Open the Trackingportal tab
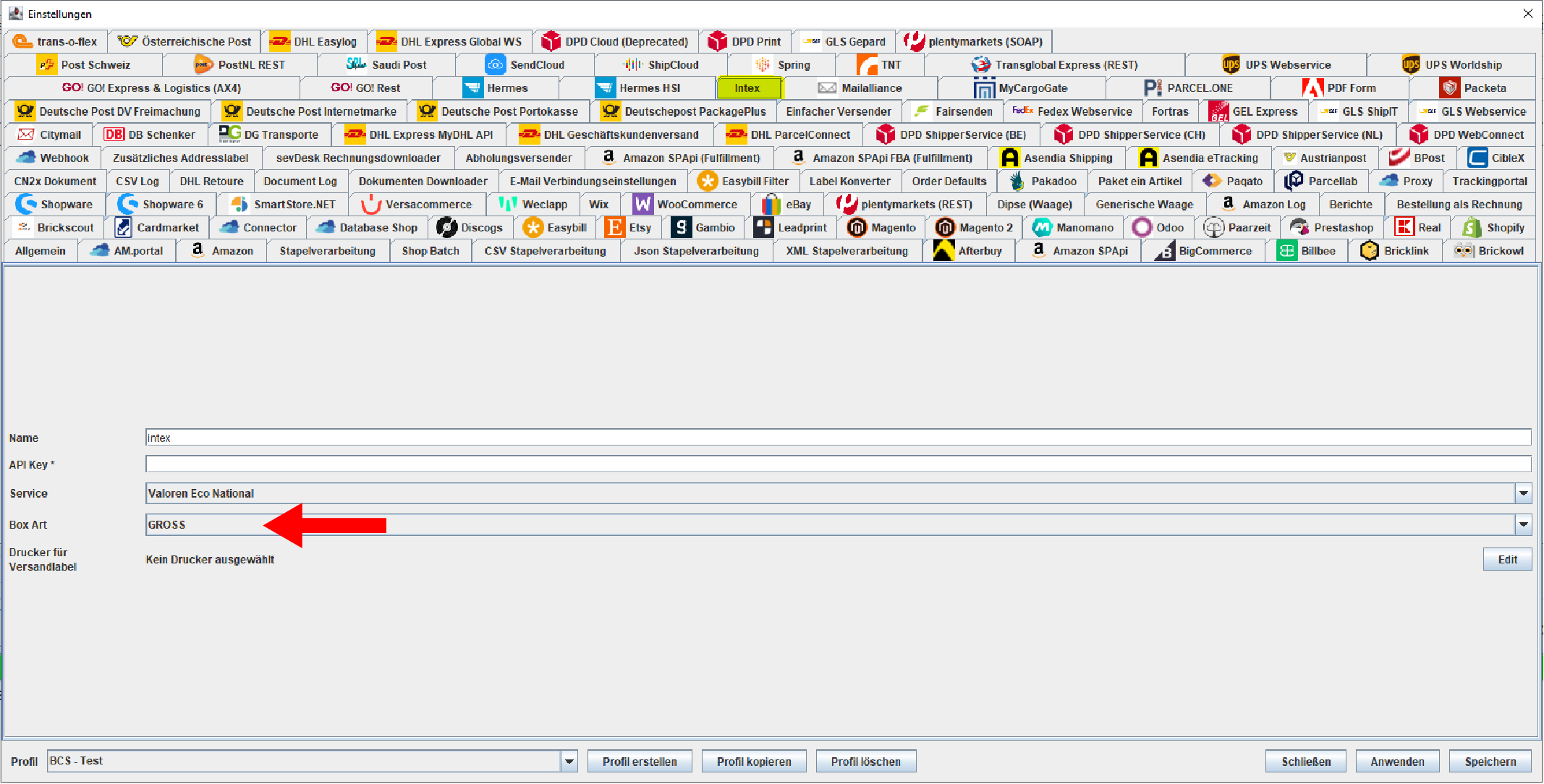1544x784 pixels. (1490, 182)
